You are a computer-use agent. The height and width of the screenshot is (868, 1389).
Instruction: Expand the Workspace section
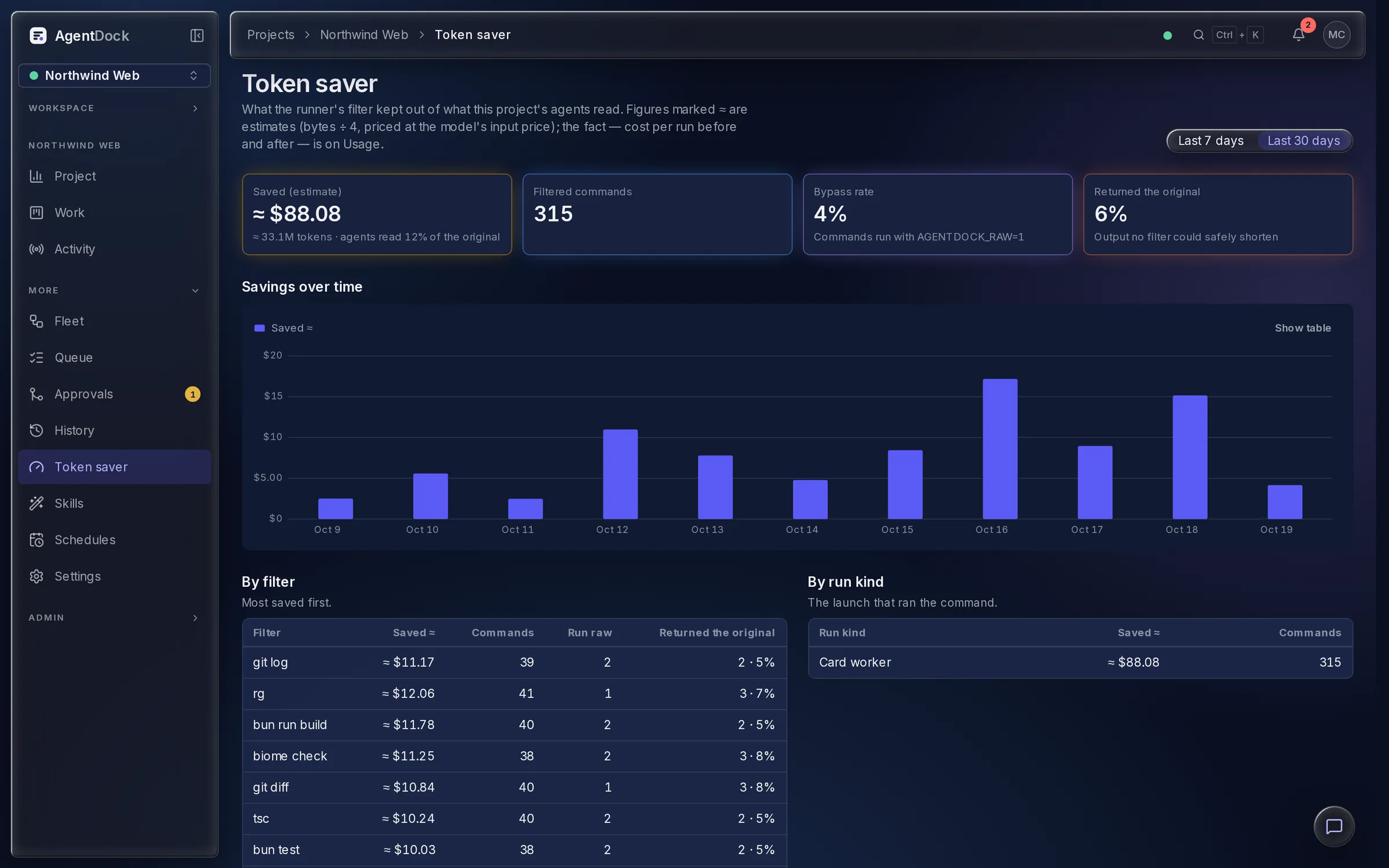point(115,108)
